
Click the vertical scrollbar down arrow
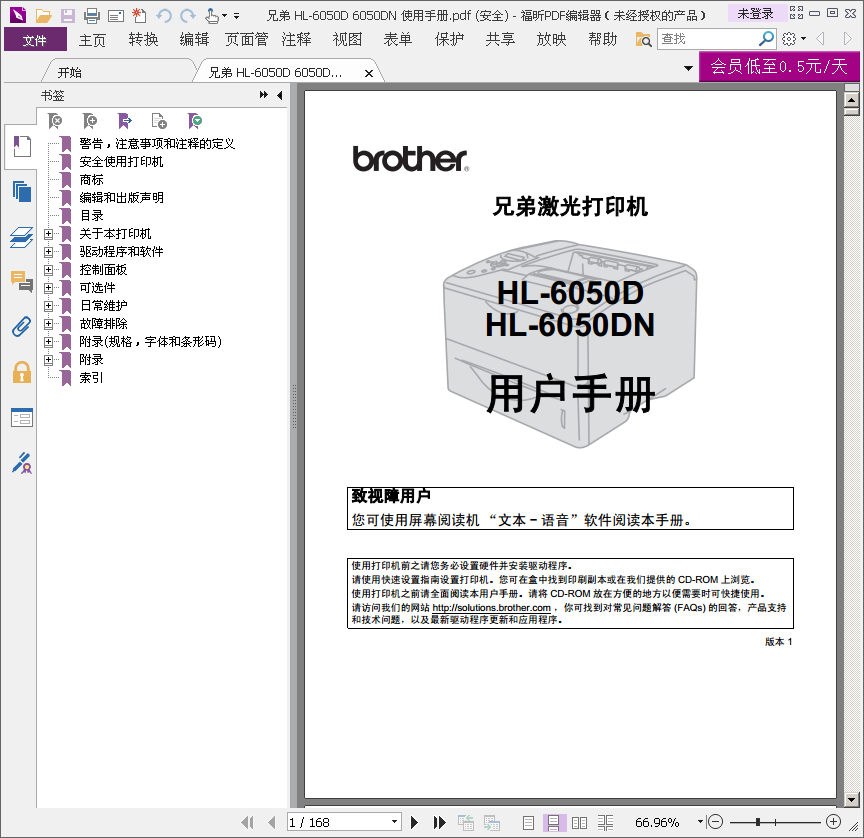click(x=852, y=799)
